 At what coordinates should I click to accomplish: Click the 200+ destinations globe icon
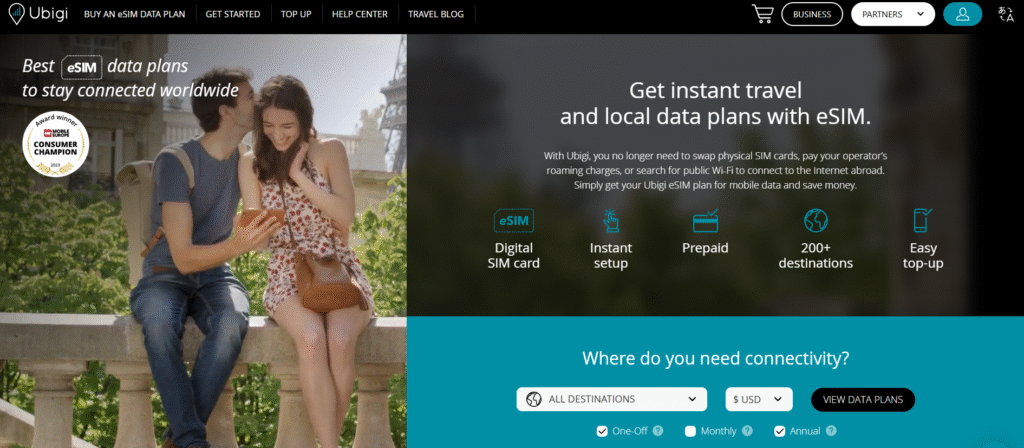(816, 221)
